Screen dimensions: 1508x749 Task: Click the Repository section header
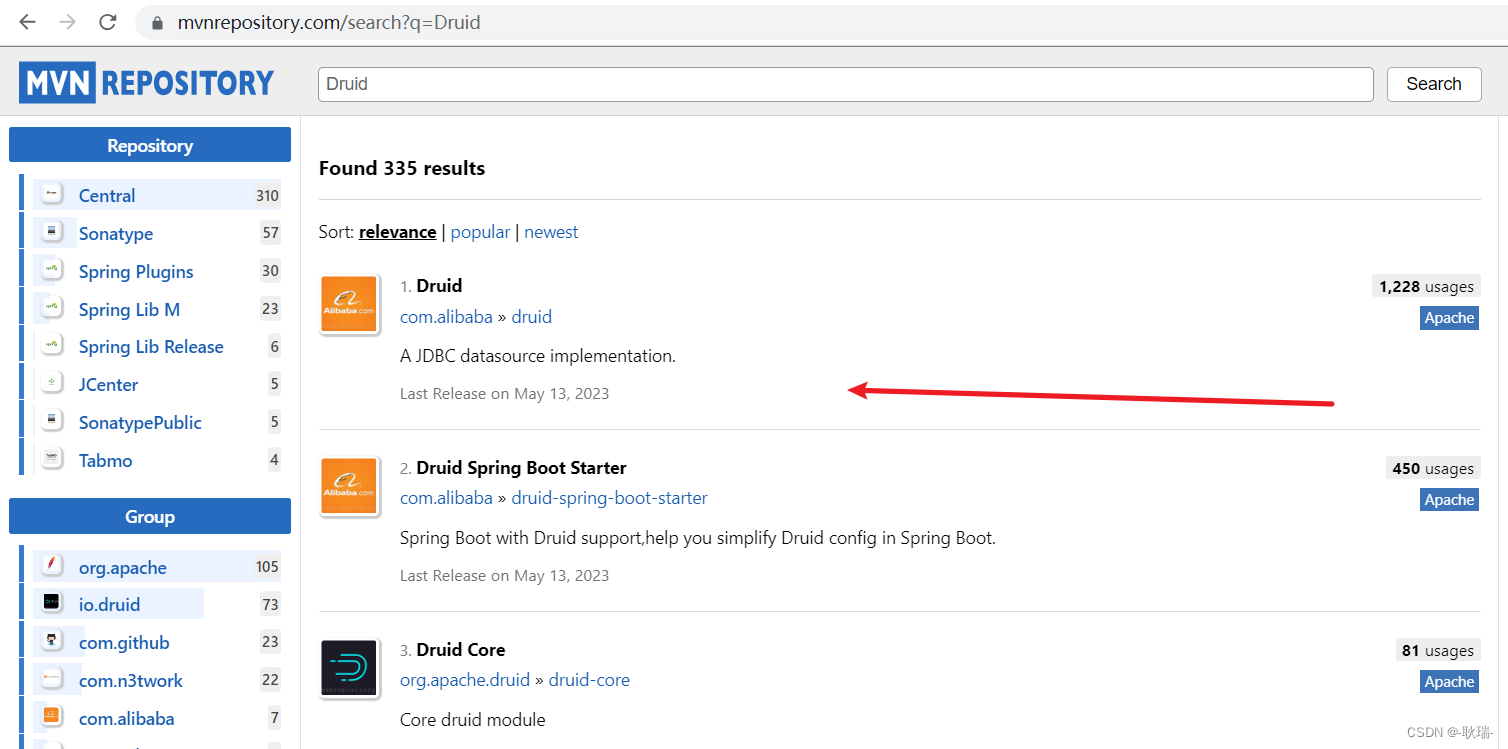coord(150,145)
